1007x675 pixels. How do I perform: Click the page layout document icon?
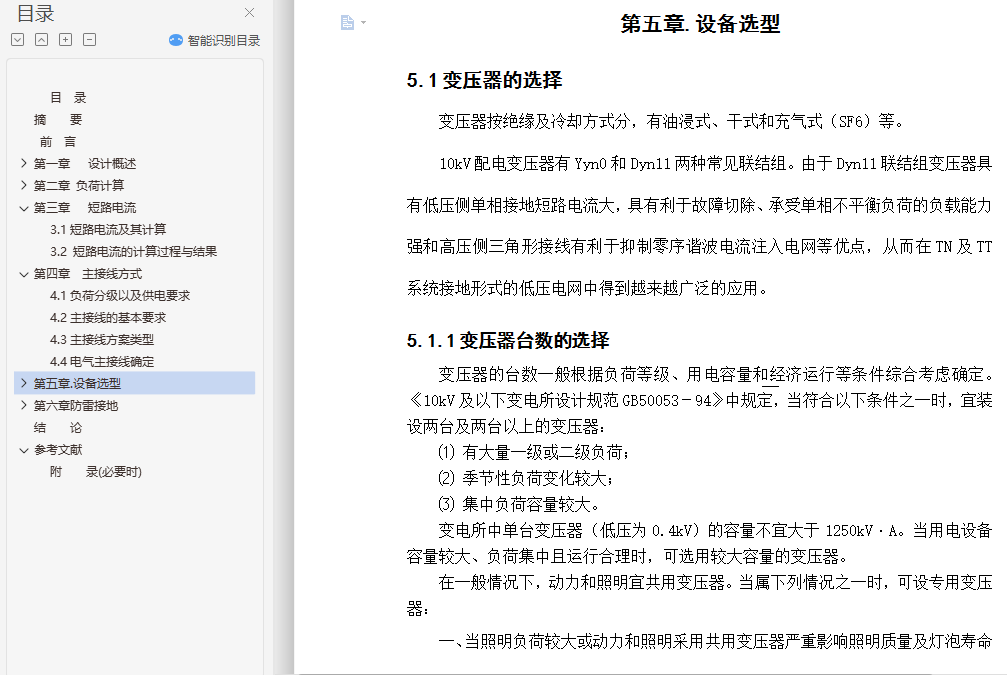[347, 22]
